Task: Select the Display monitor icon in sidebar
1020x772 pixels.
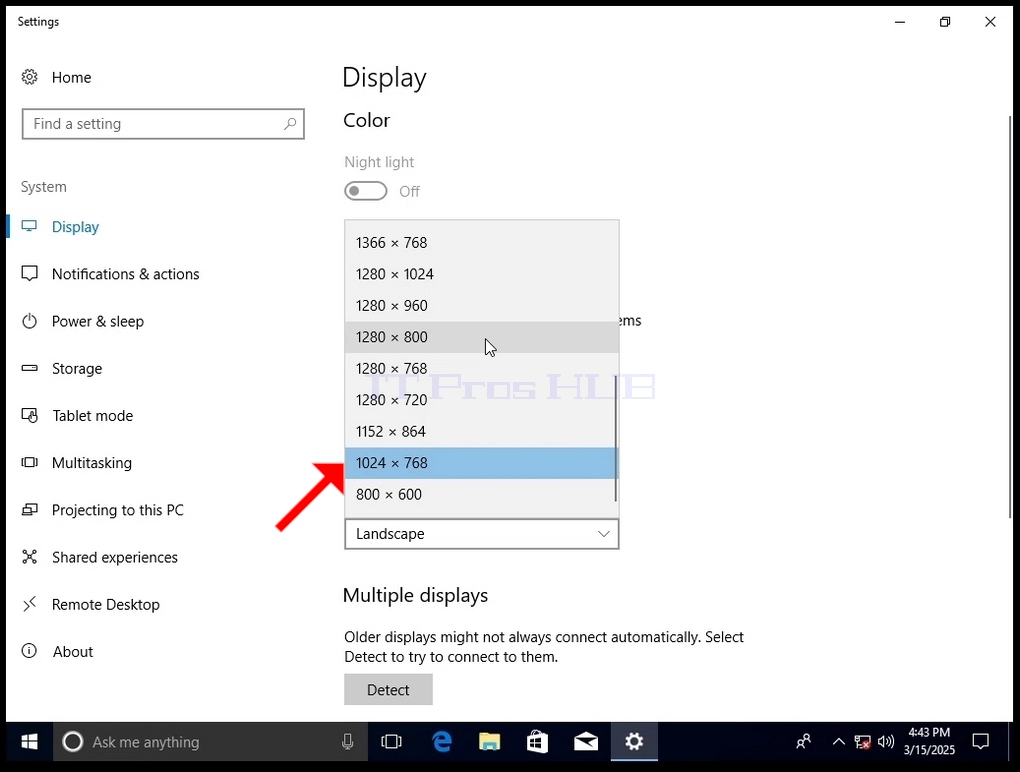Action: click(x=29, y=226)
